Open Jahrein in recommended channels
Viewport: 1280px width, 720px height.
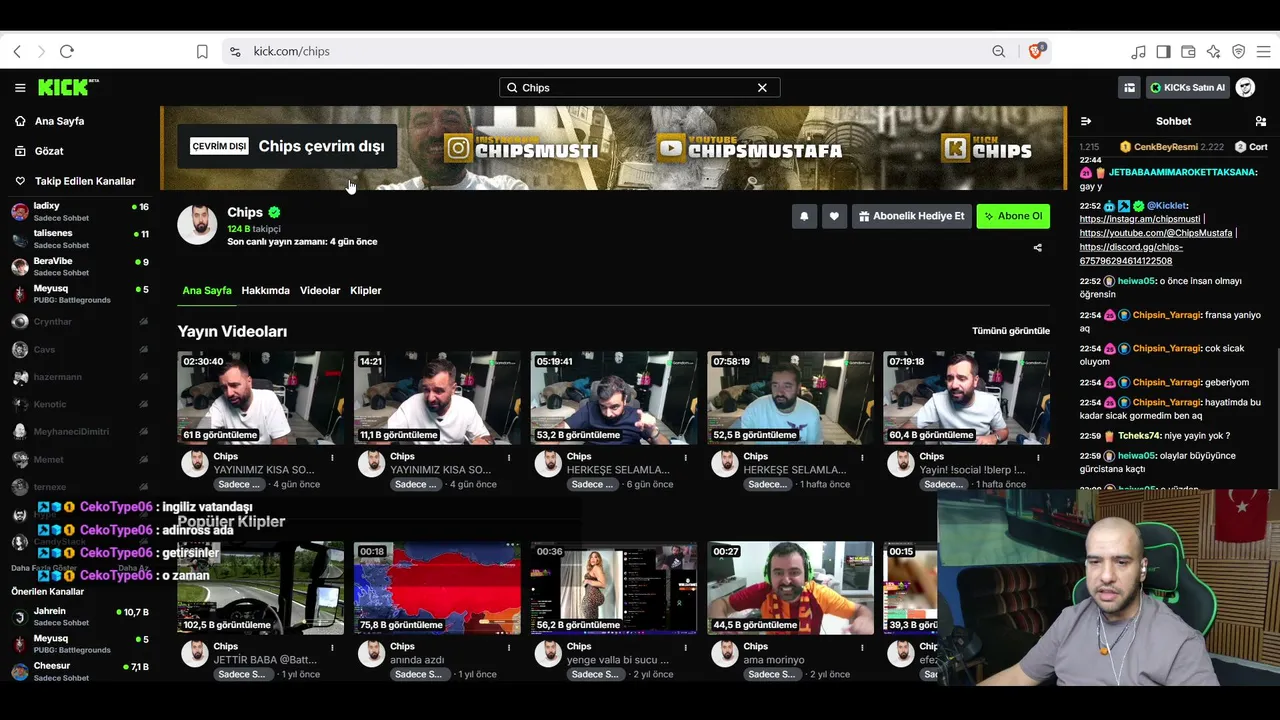click(x=80, y=616)
